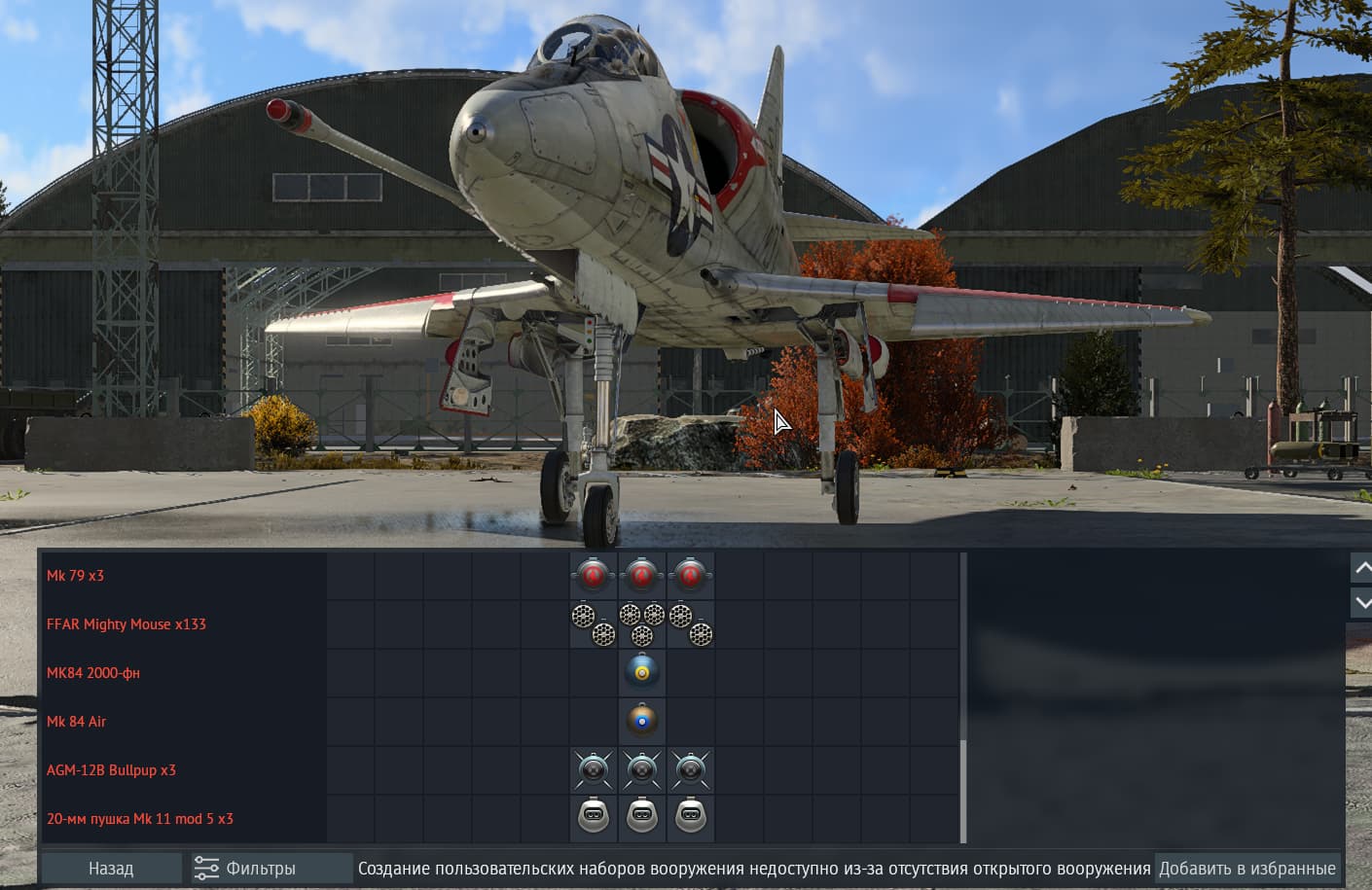Screen dimensions: 1372x890
Task: Pick the right FFAR Mighty Mouse rocket pods
Action: (x=691, y=624)
